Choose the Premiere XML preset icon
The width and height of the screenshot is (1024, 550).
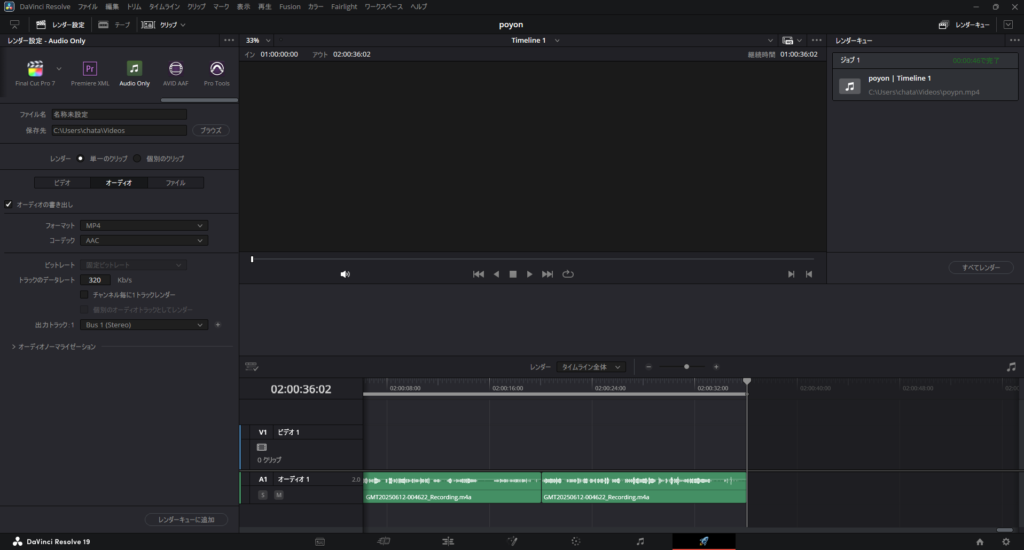point(90,69)
